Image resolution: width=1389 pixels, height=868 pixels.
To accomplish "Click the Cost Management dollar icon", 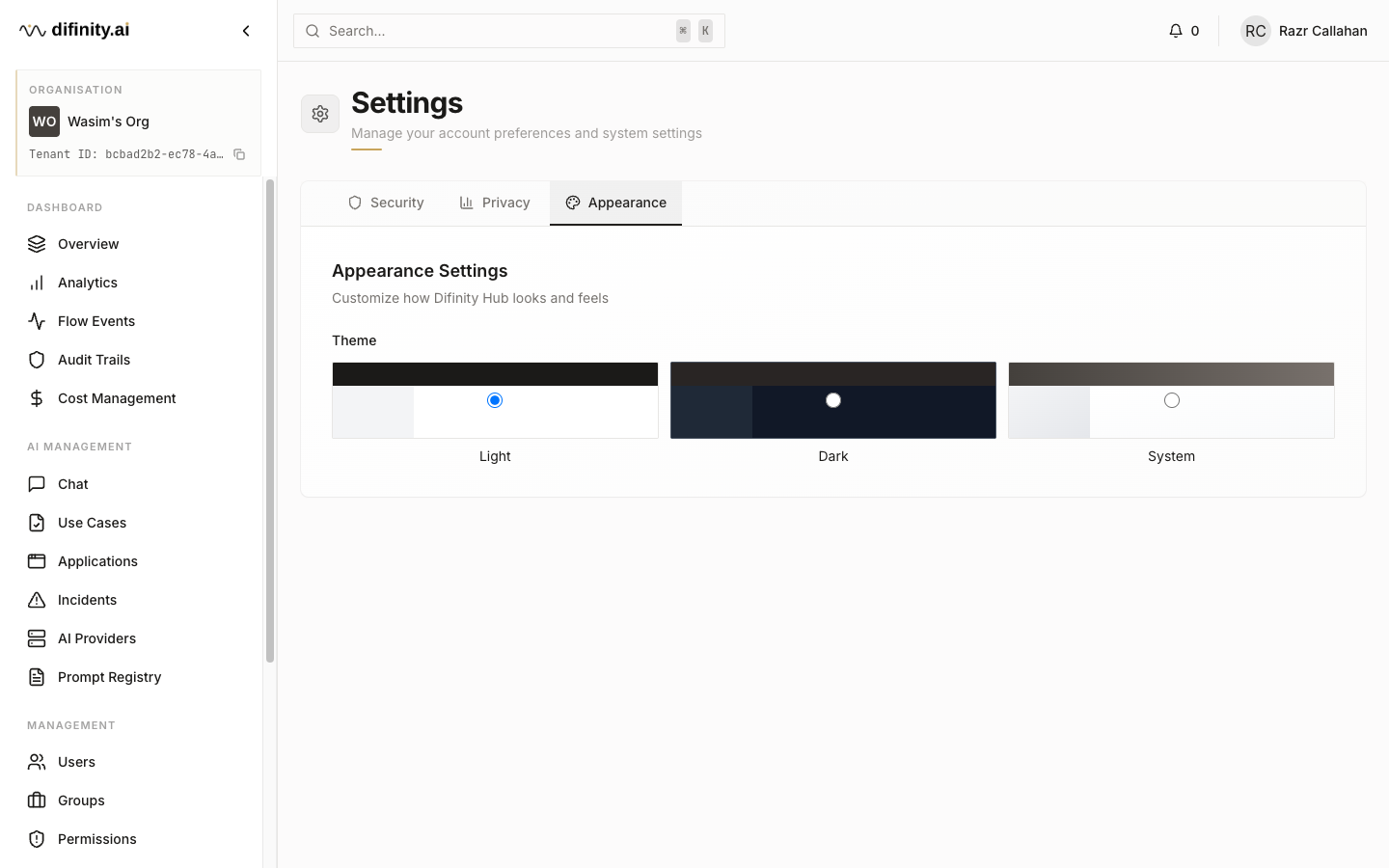I will (37, 398).
